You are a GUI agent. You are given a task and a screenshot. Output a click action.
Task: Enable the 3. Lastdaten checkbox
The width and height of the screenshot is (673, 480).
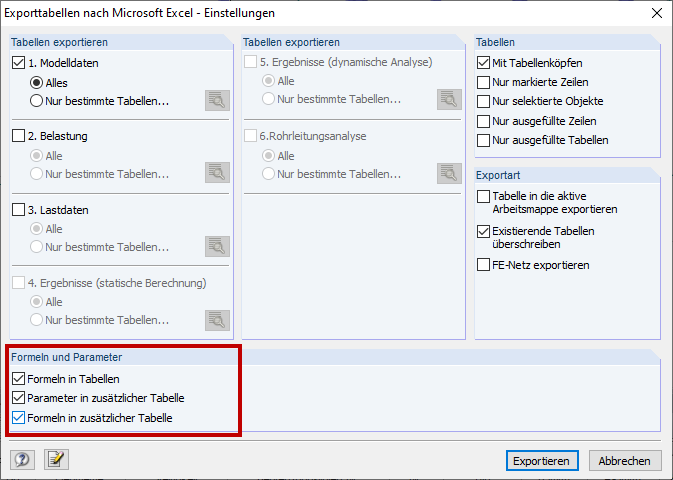click(19, 210)
